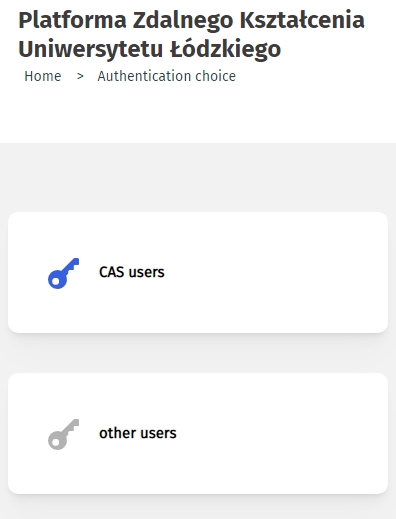
Task: Select the other users login option
Action: (x=198, y=433)
